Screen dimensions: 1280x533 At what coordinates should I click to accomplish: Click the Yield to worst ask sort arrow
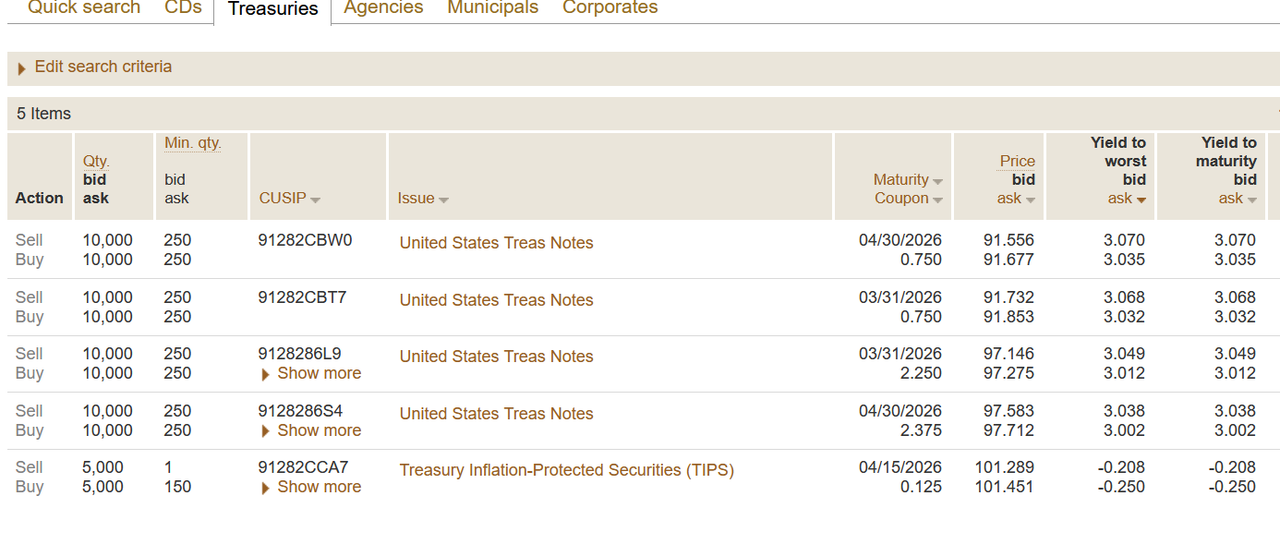(x=1141, y=200)
